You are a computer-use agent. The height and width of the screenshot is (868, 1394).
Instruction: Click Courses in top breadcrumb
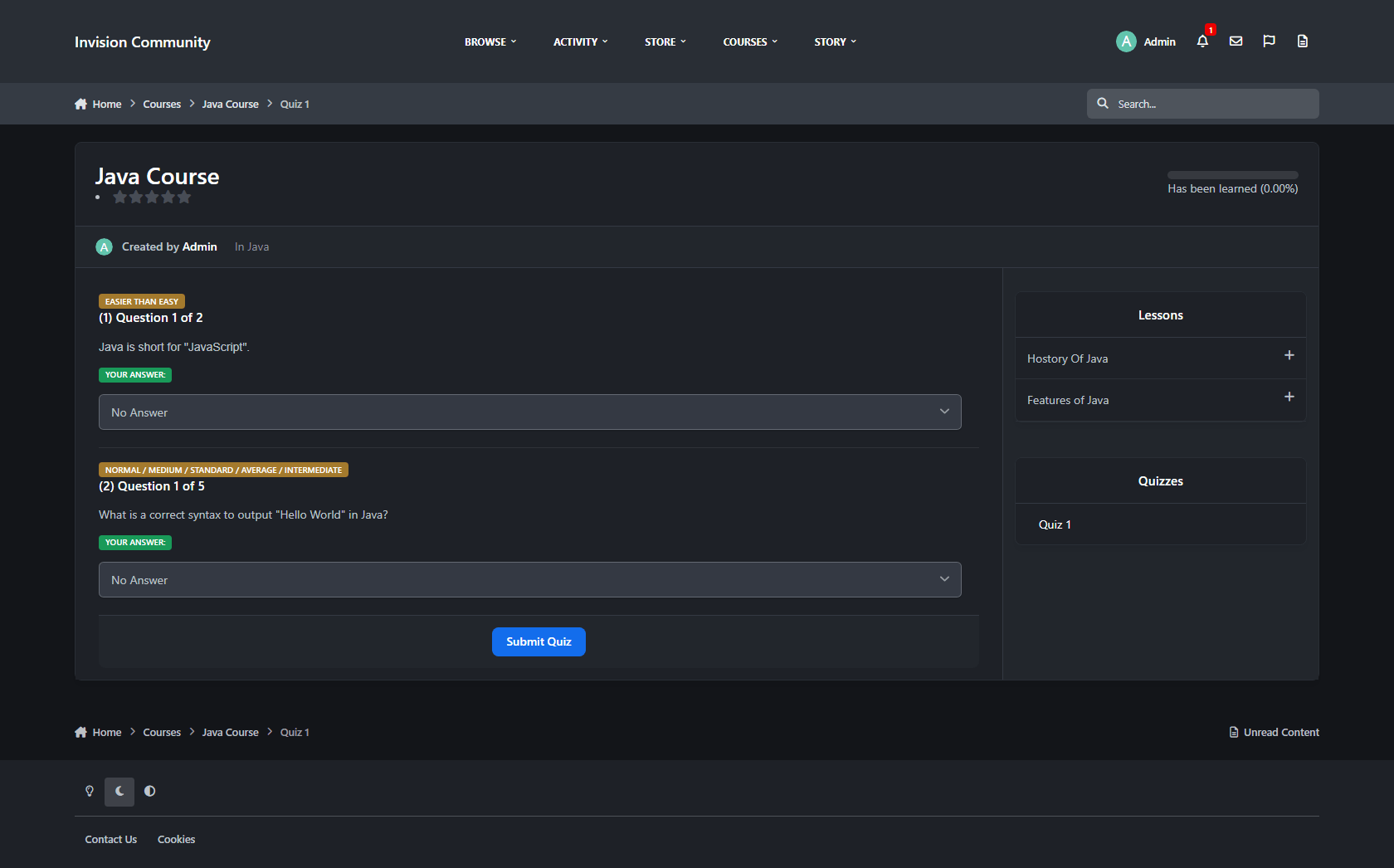click(162, 104)
